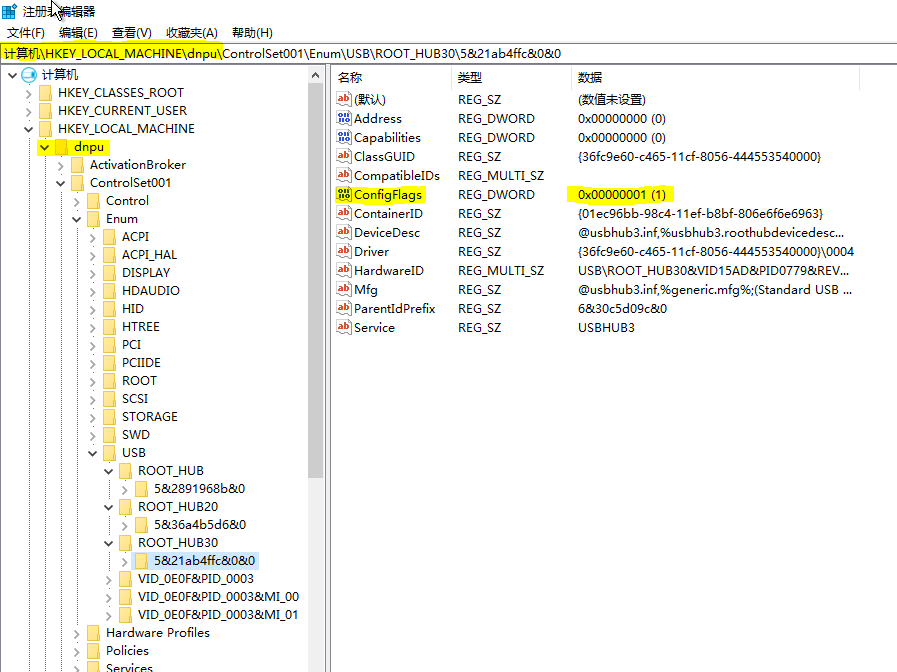Expand the 5&2891968b&0 subkey

coord(125,489)
